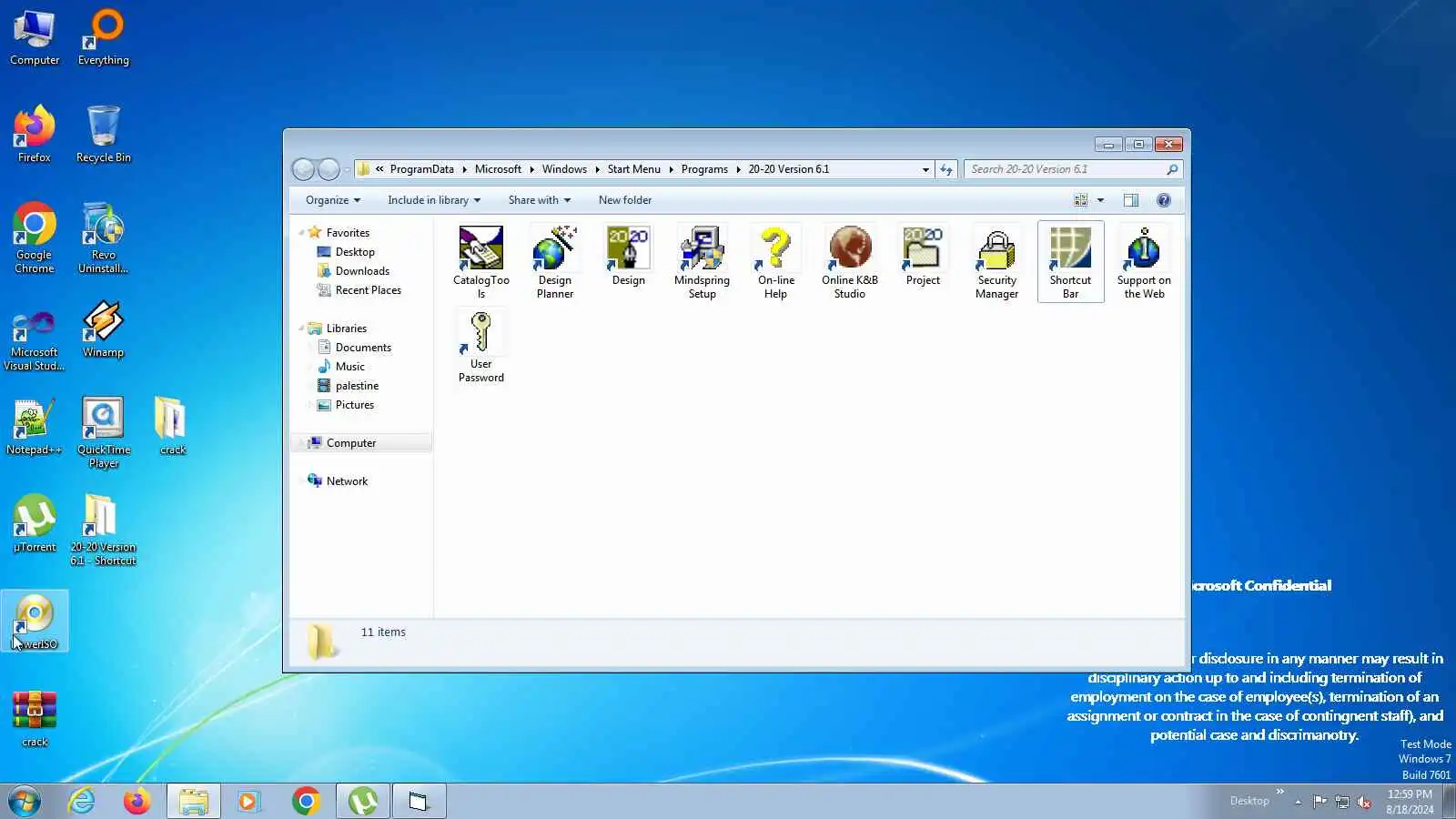Image resolution: width=1456 pixels, height=819 pixels.
Task: Select the crack WinRAR archive on desktop
Action: 35,719
